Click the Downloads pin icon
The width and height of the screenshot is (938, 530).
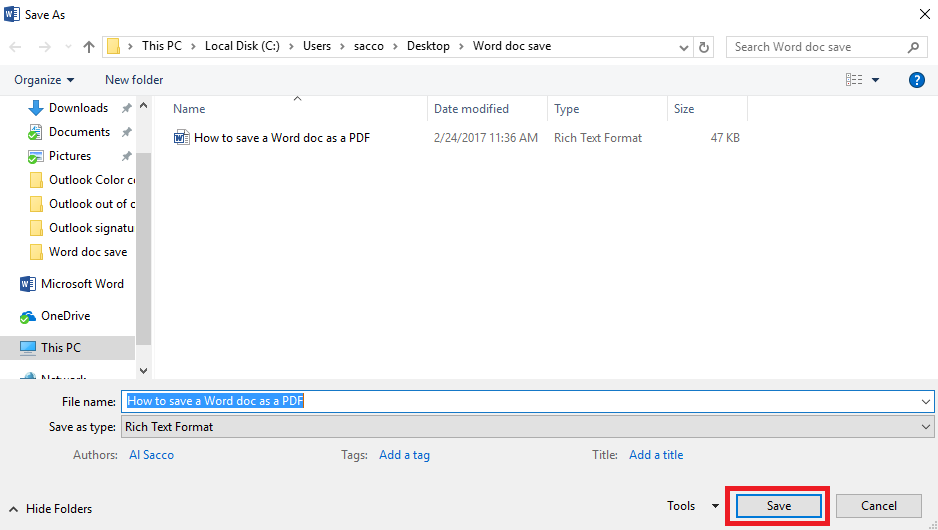tap(126, 108)
